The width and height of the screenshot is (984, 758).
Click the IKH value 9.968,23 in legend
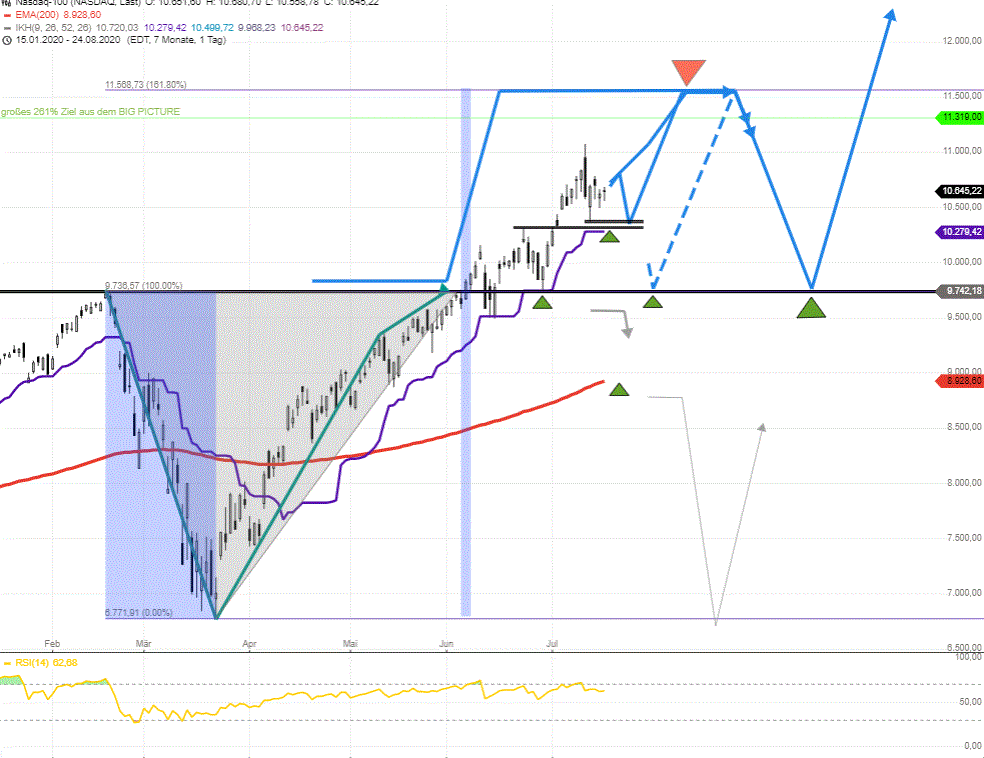[x=257, y=28]
